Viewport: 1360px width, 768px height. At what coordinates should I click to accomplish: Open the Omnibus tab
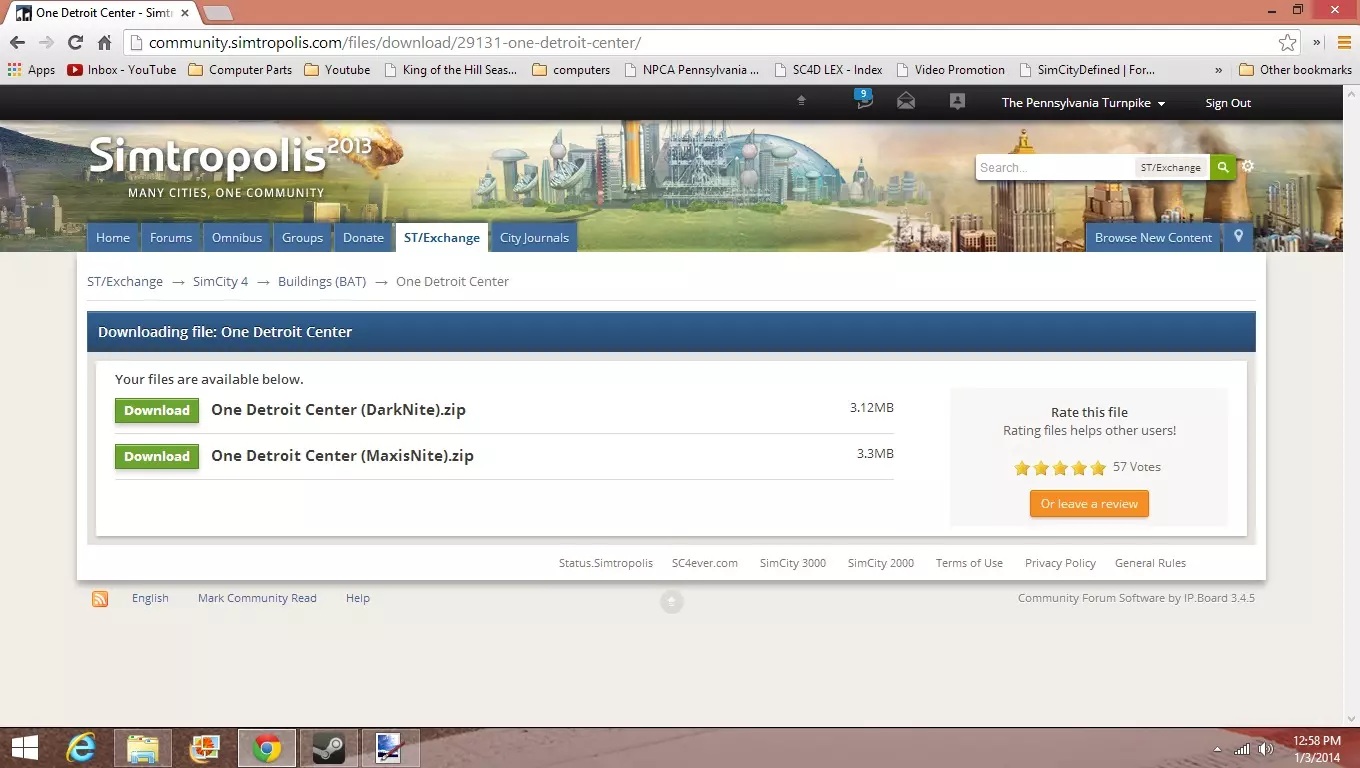(x=237, y=237)
